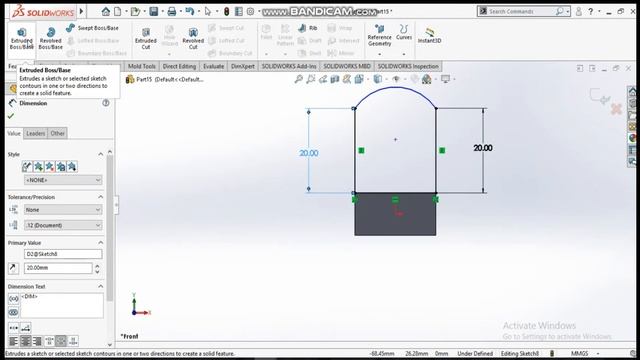This screenshot has width=640, height=360.
Task: Toggle Inspection Dimension button
Action: tap(13, 312)
